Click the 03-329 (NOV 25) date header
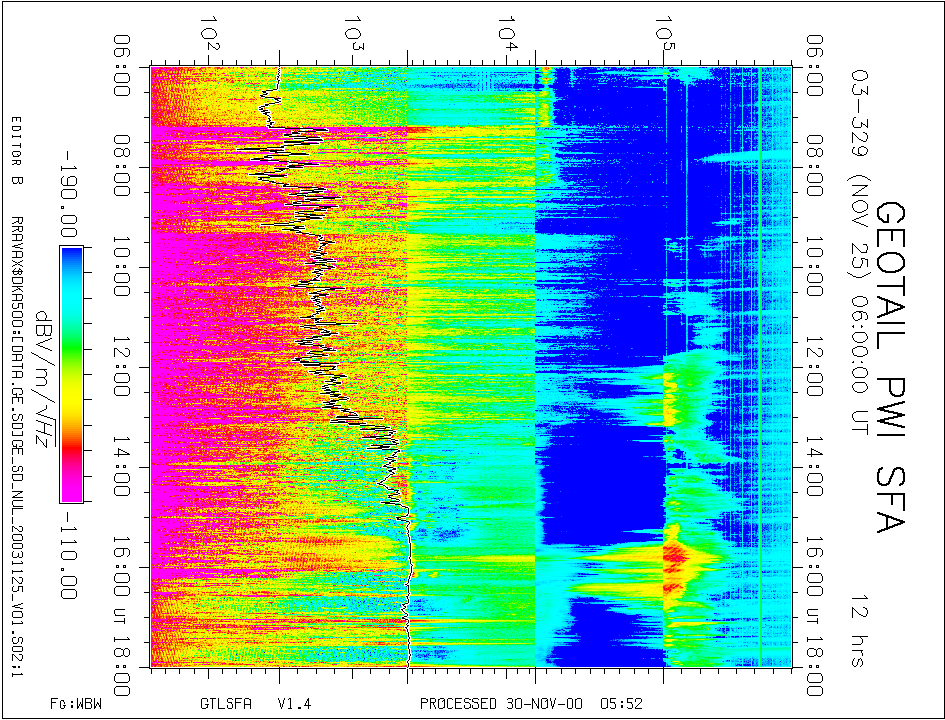 point(859,210)
